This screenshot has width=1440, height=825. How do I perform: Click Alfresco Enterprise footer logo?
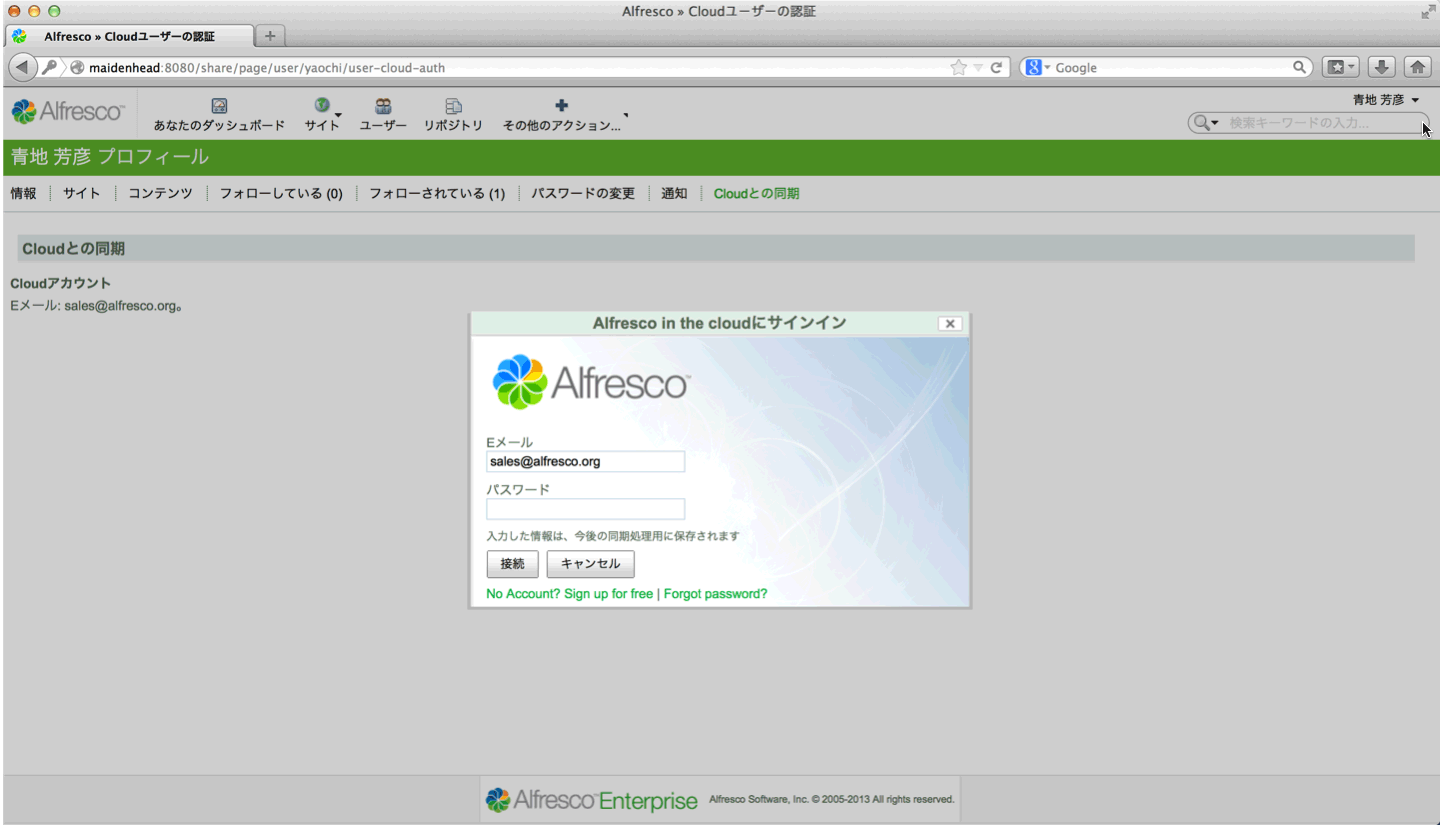tap(591, 800)
